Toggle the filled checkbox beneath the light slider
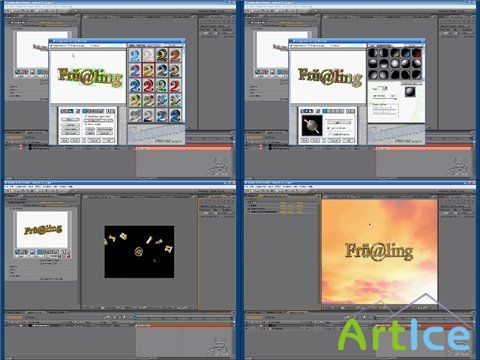480x360 pixels. click(x=329, y=128)
